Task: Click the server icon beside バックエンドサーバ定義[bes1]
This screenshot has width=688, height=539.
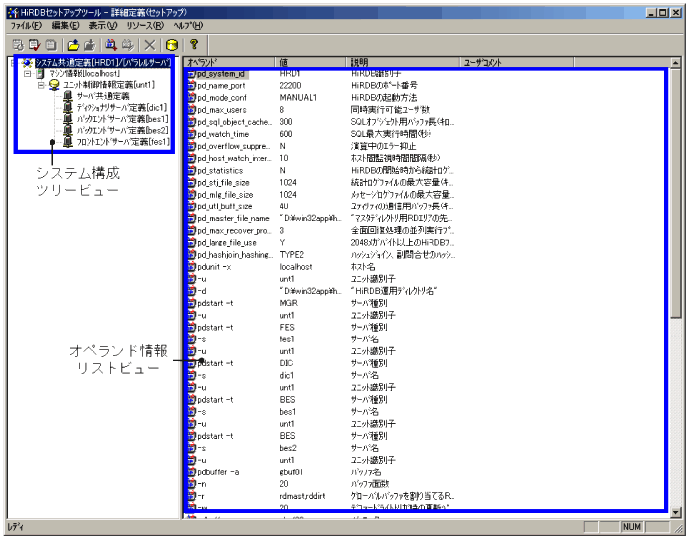Action: pyautogui.click(x=68, y=119)
